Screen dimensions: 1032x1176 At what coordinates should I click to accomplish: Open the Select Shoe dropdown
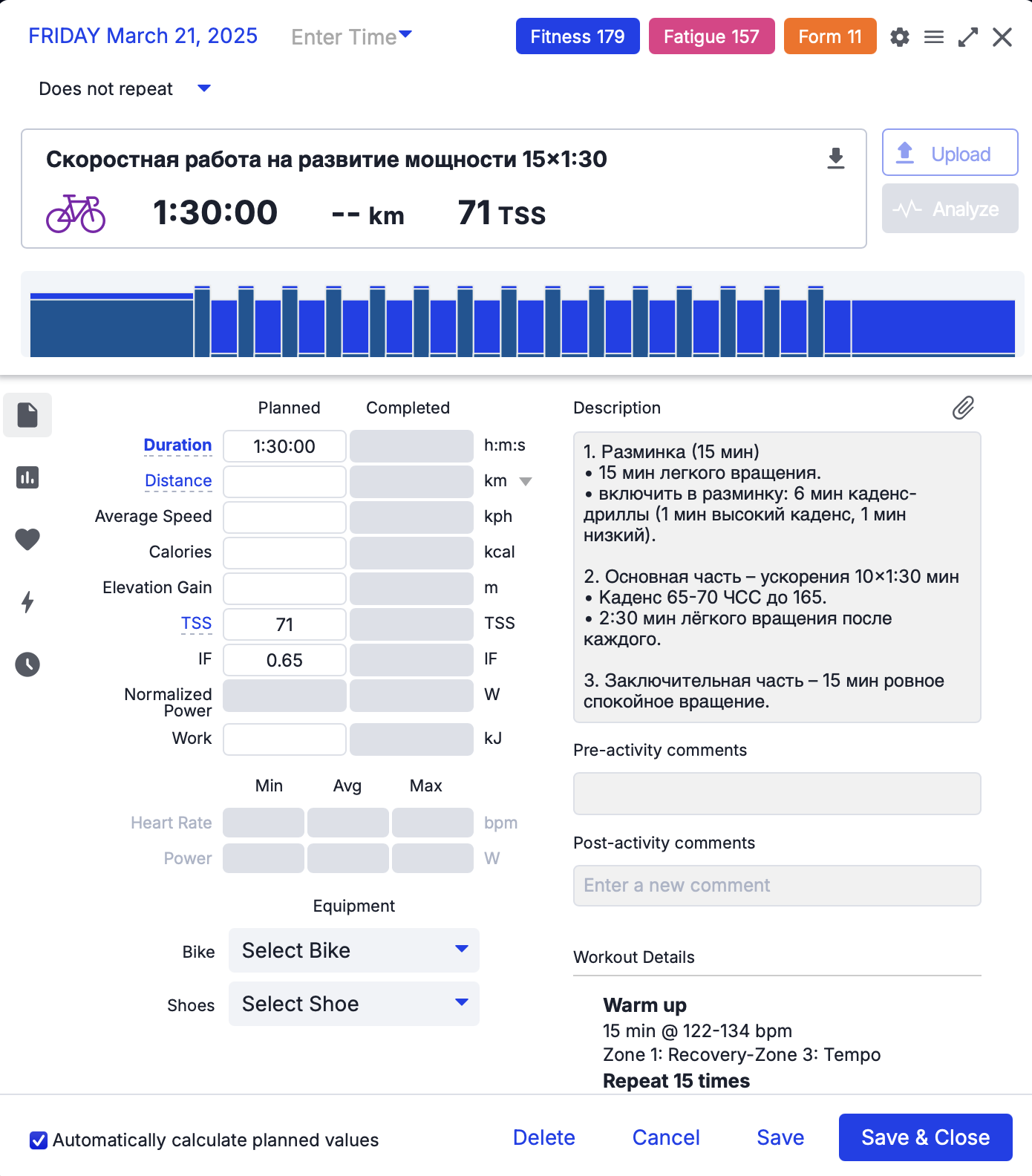coord(354,1004)
